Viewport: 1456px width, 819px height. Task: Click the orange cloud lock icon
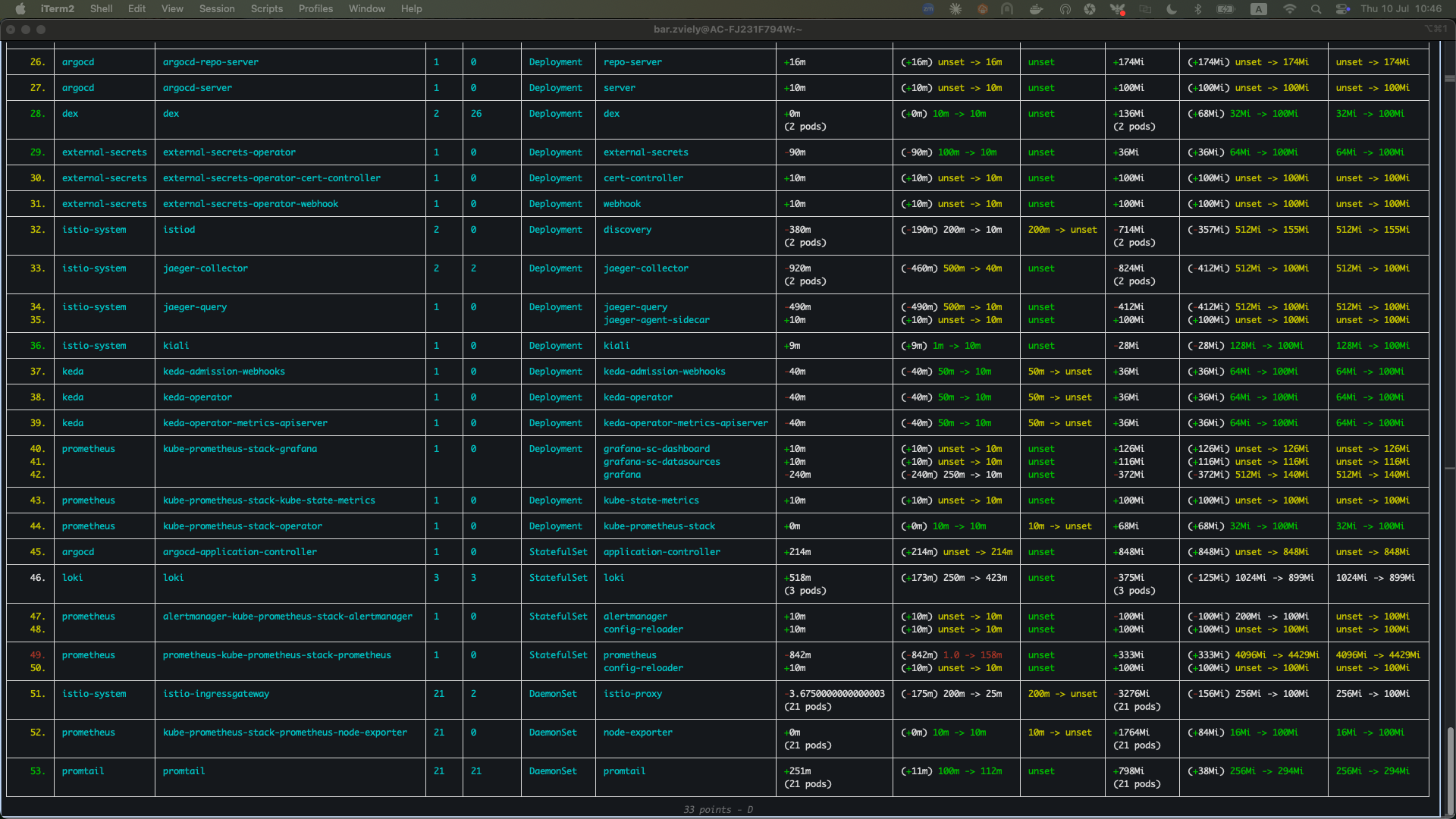982,8
